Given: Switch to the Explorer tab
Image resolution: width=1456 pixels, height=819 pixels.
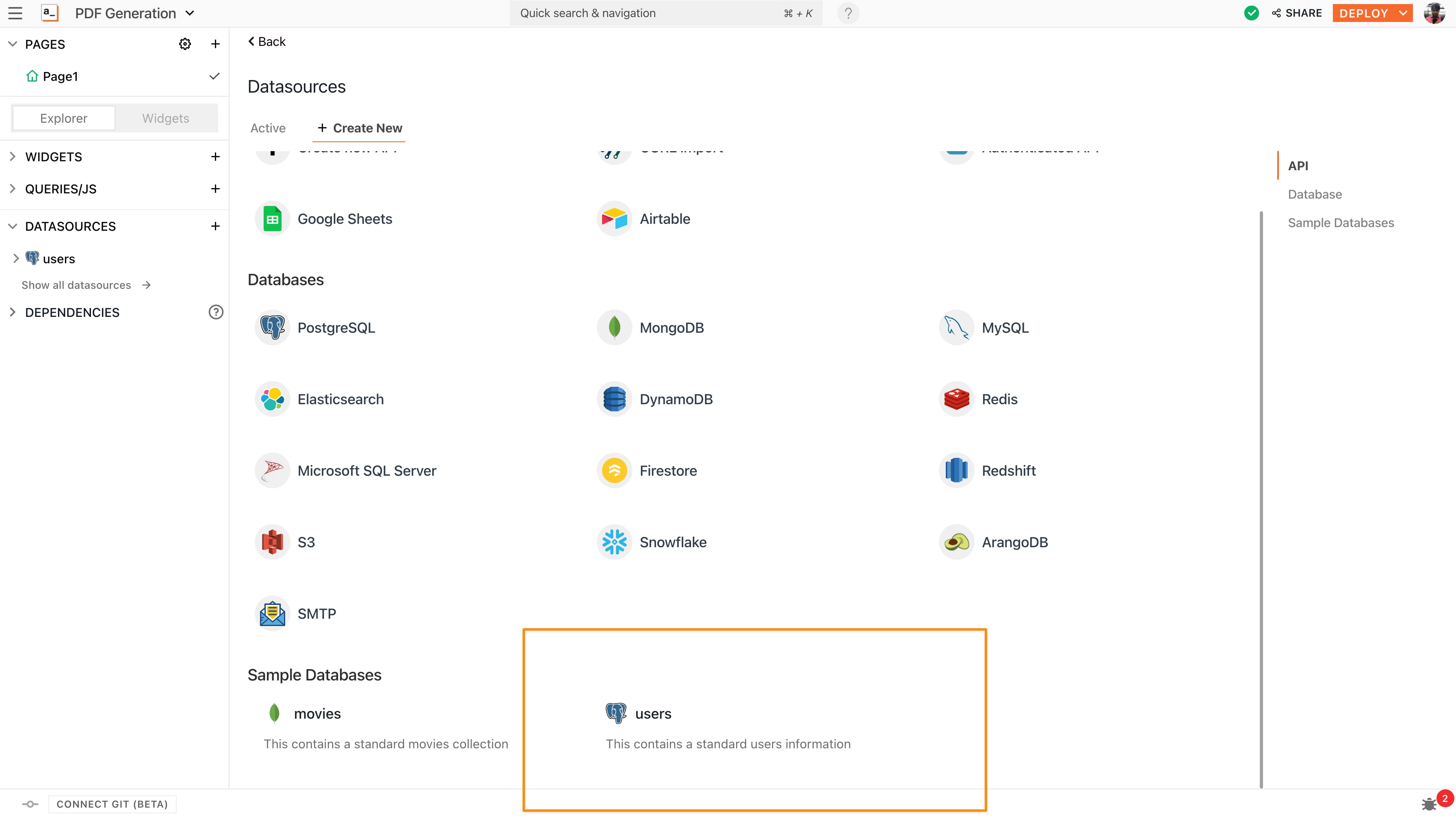Looking at the screenshot, I should (64, 118).
